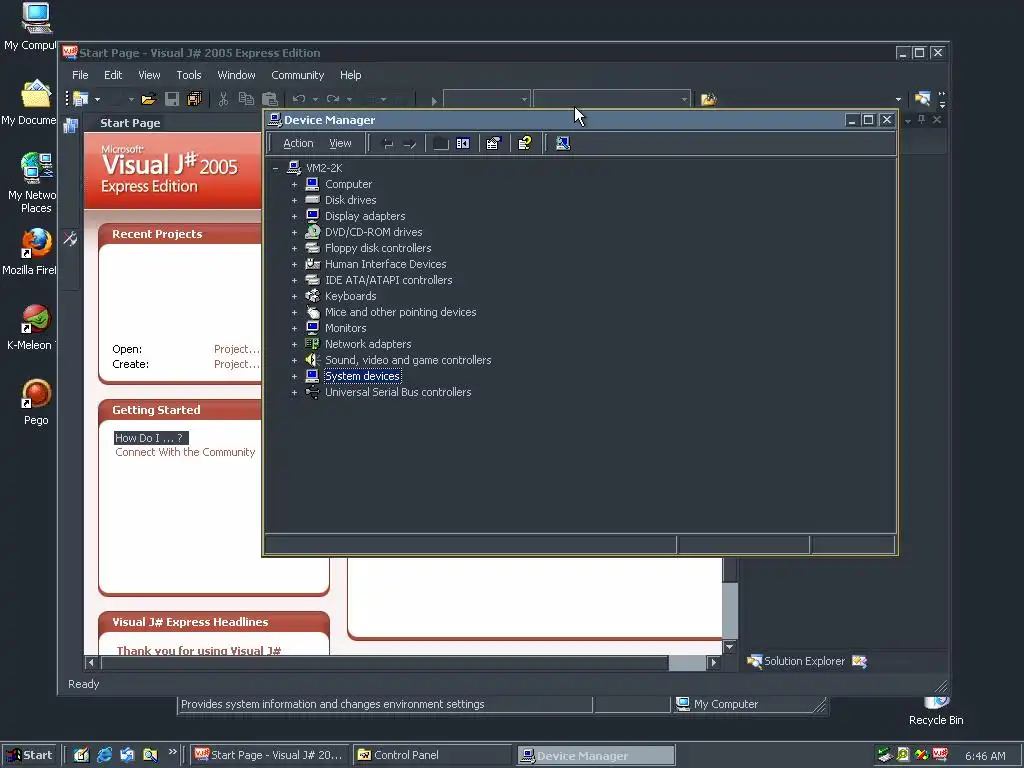Click the Find in Files icon beside the search combo
This screenshot has height=768, width=1024.
[x=709, y=99]
